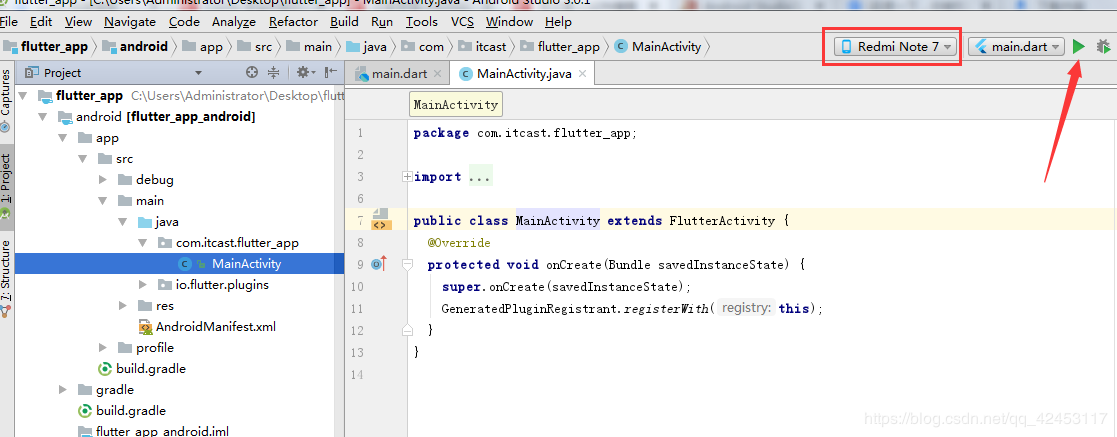Select MainActivity class in project tree

point(246,264)
